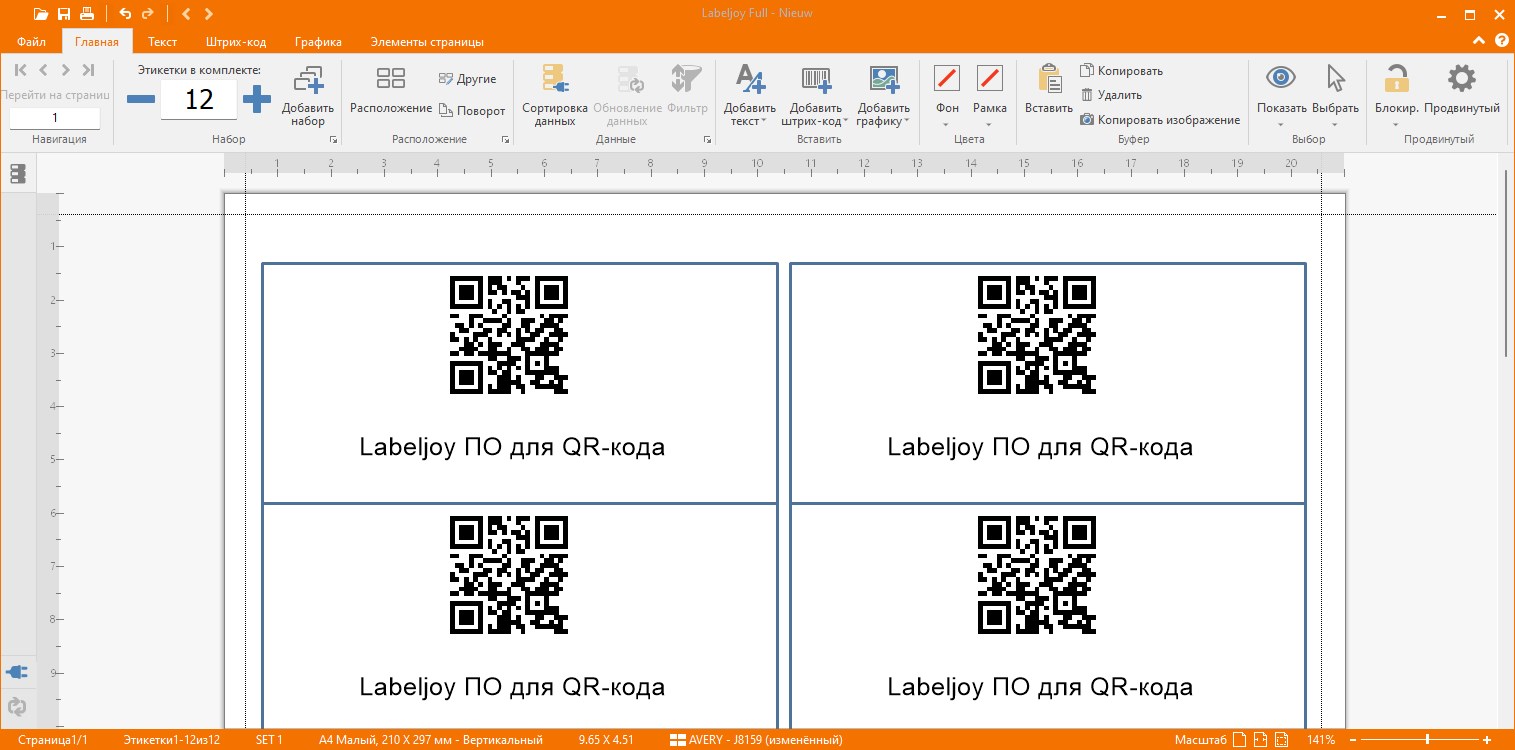
Task: Click the labels count field showing 12
Action: click(x=199, y=99)
